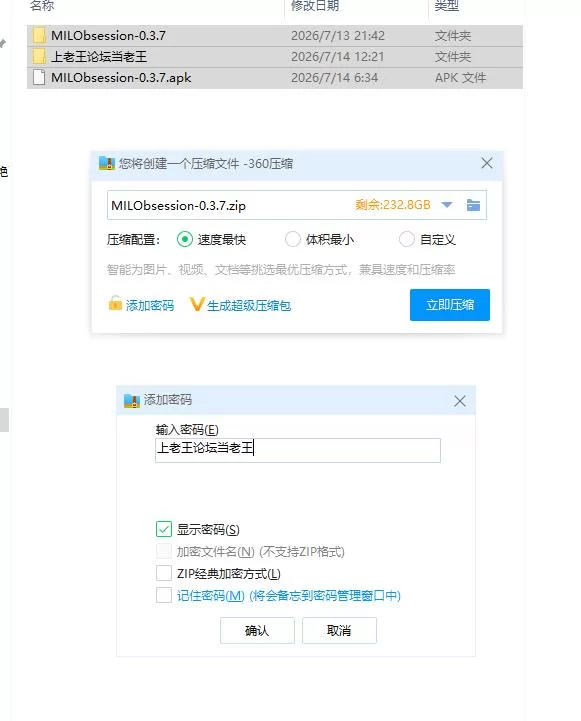Select the 上老王论坛当老王 folder icon
Viewport: 581px width, 721px height.
click(40, 57)
